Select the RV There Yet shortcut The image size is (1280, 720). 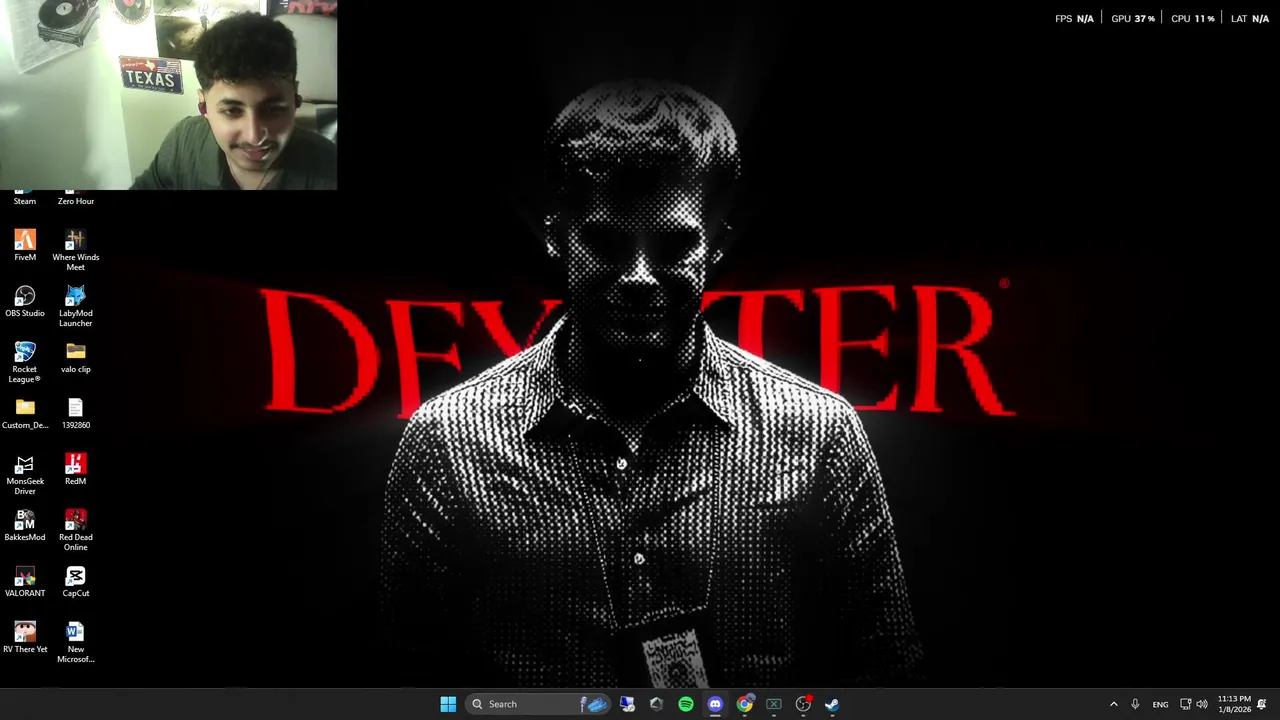point(25,637)
